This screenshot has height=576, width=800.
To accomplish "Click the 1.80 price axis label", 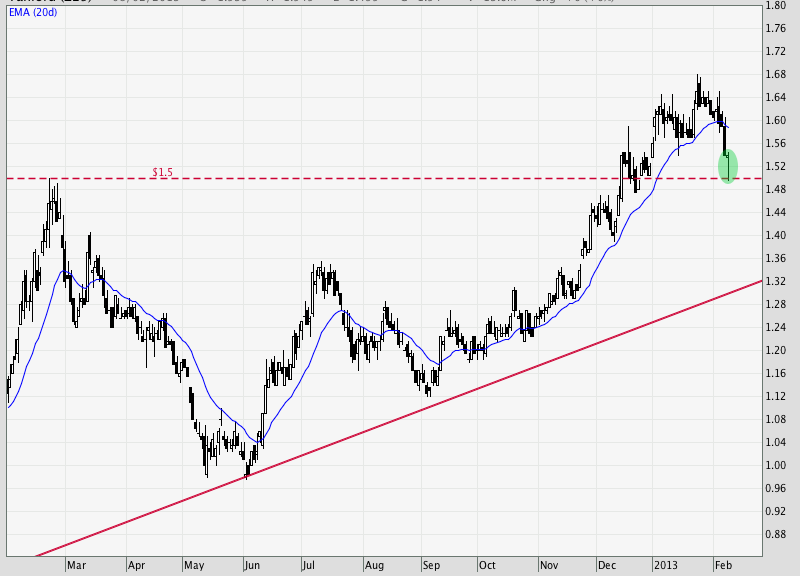I will [777, 5].
